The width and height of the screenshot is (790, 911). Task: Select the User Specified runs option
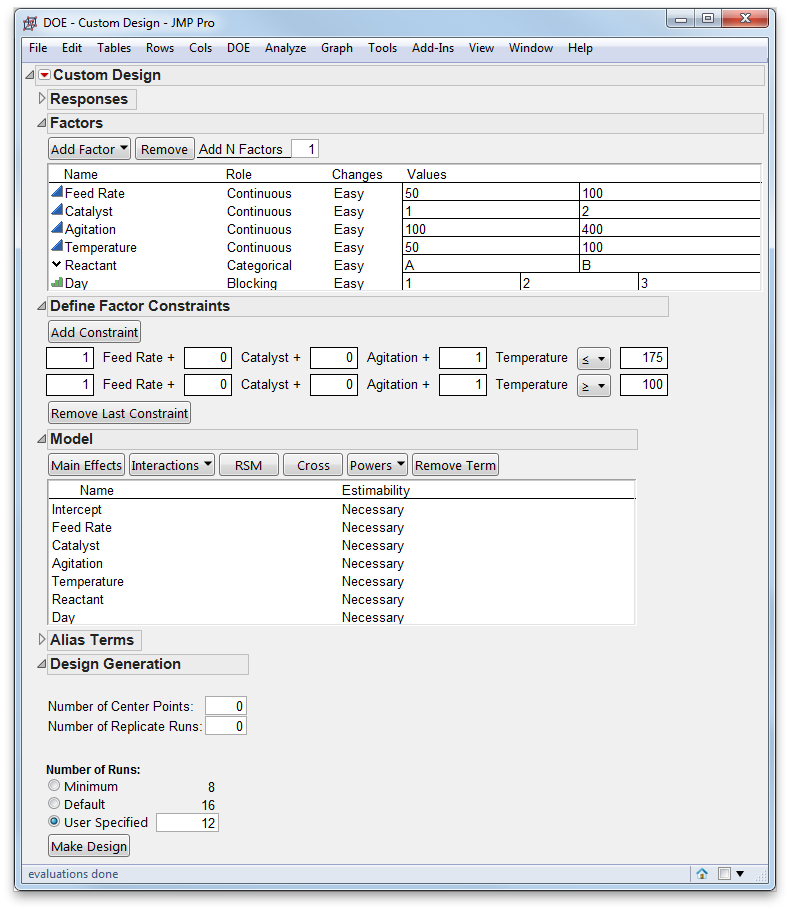point(54,822)
